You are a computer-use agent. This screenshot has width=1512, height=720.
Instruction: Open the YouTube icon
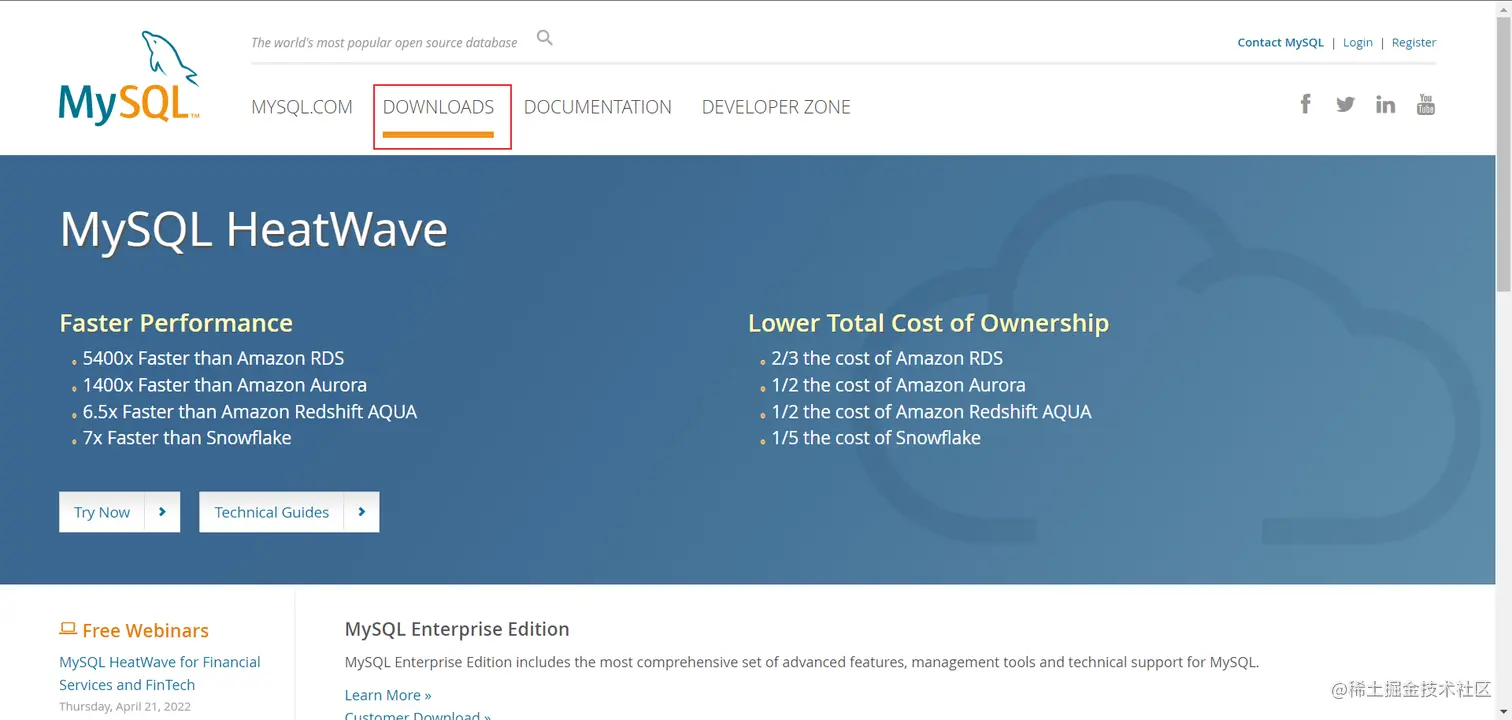tap(1426, 104)
